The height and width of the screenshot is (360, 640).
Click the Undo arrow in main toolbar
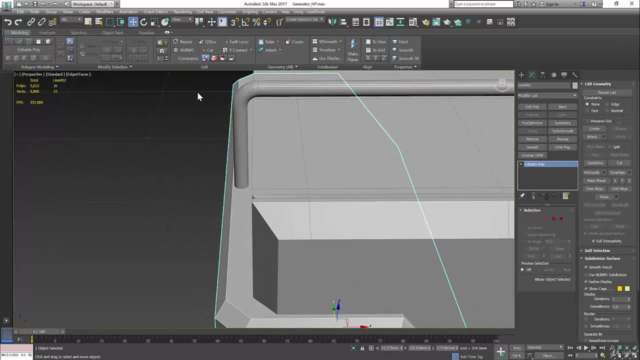coord(8,22)
